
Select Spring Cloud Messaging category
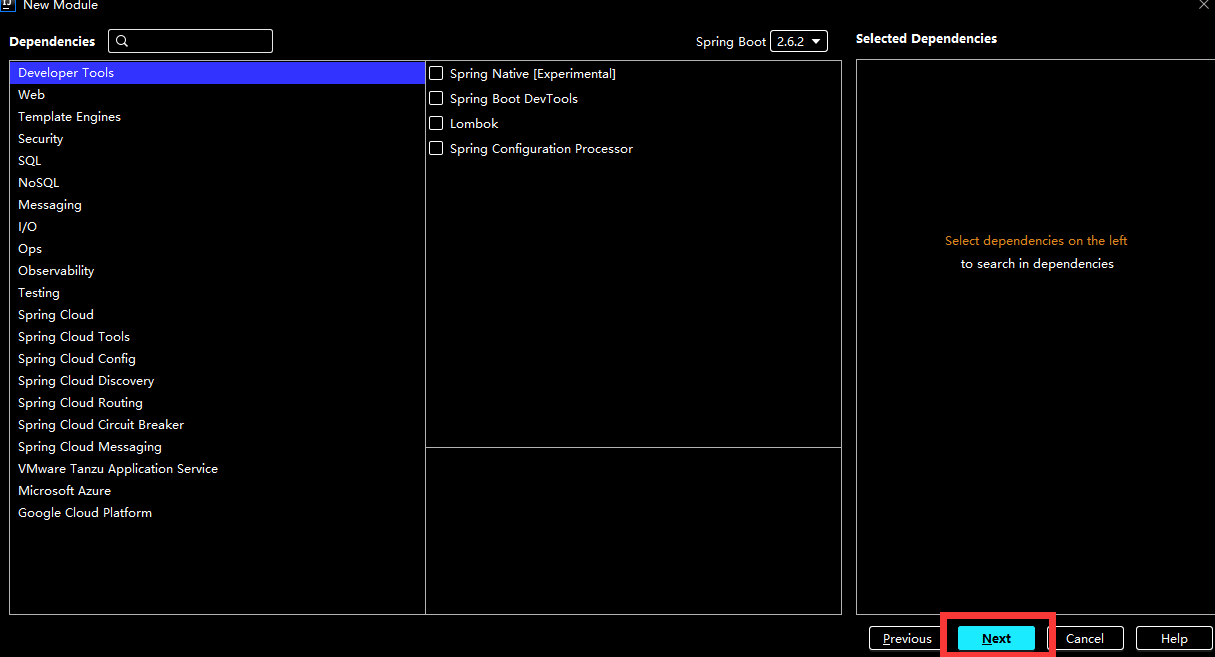(217, 447)
